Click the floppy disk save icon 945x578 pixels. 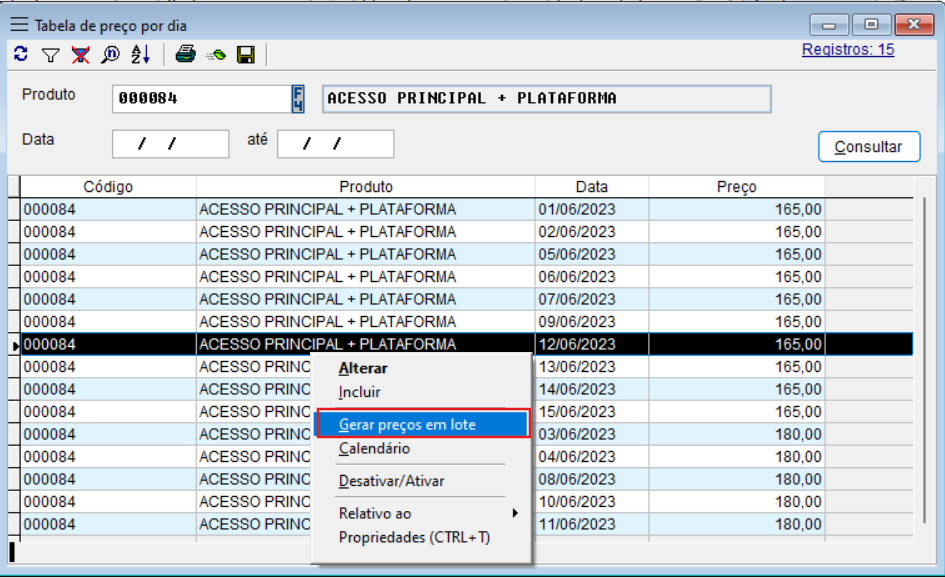(245, 55)
